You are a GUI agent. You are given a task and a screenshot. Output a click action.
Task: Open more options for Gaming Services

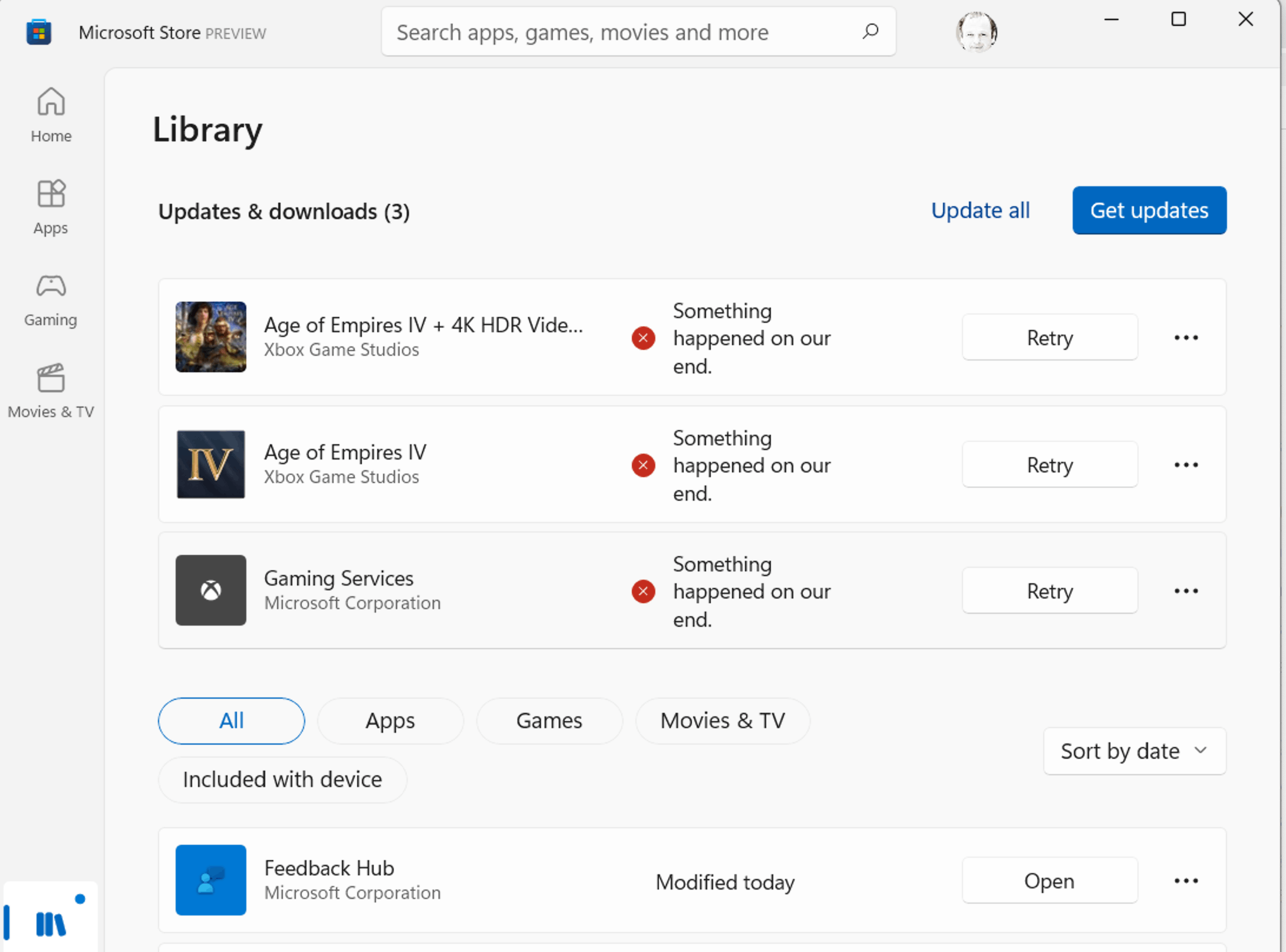coord(1186,591)
